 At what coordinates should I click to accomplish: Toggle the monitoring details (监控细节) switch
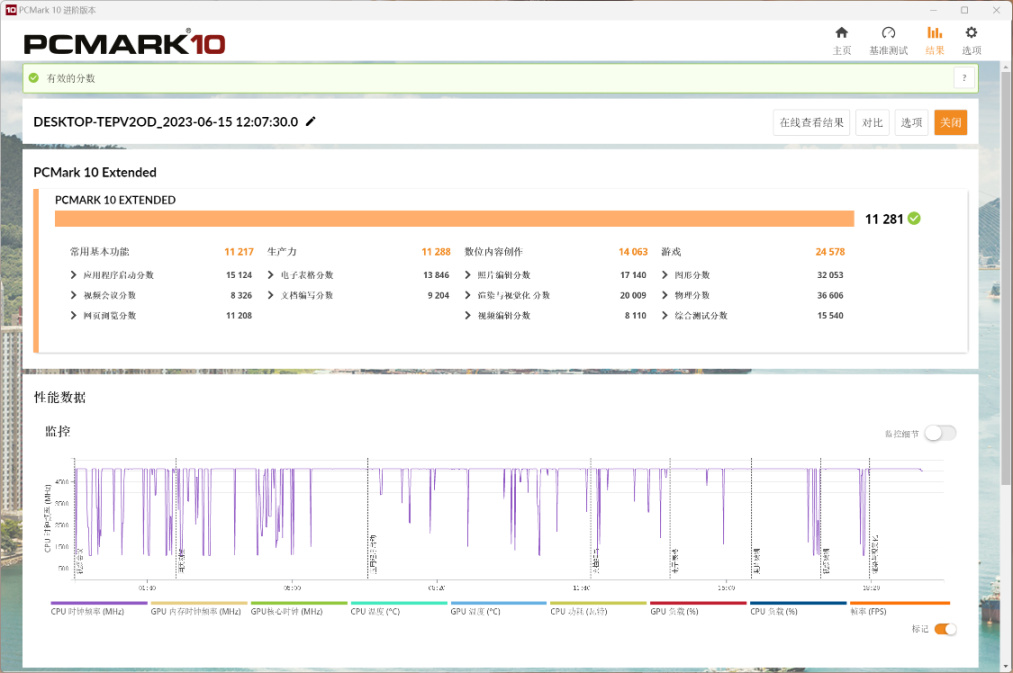940,433
